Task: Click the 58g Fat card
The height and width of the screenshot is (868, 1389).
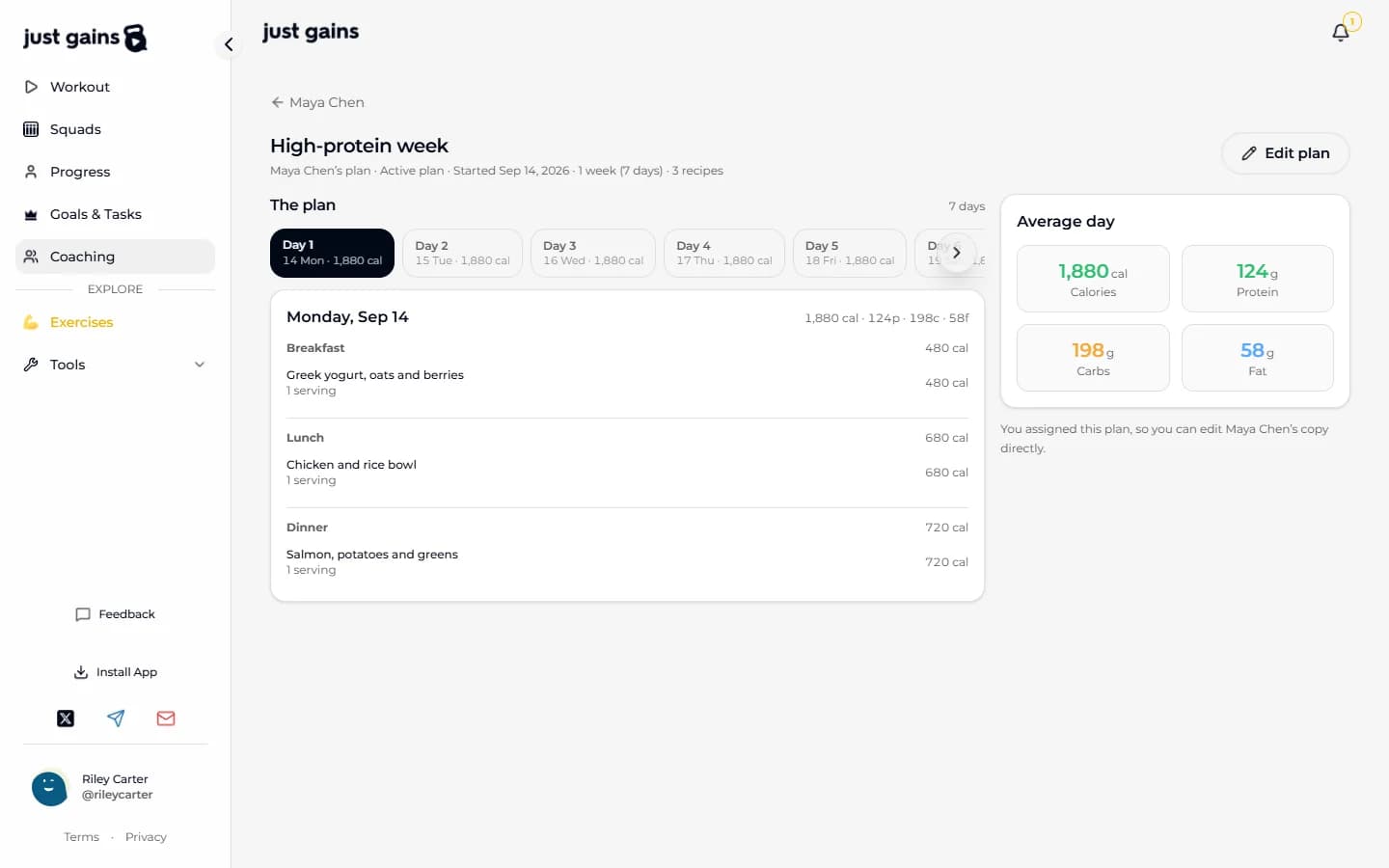Action: pyautogui.click(x=1257, y=358)
